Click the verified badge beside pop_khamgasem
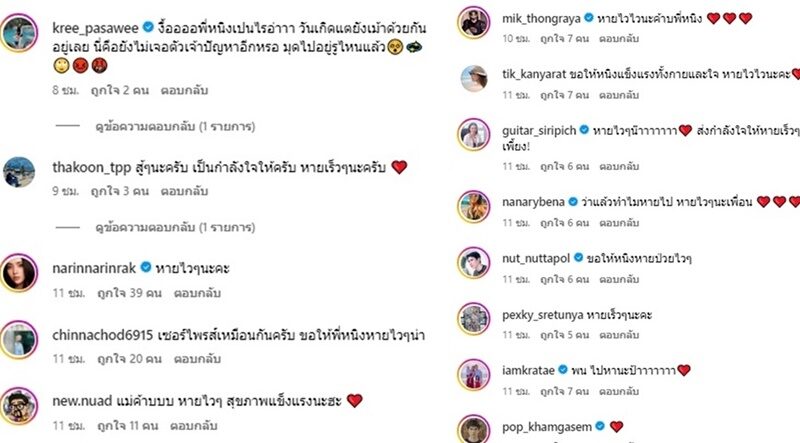The height and width of the screenshot is (443, 800). pyautogui.click(x=601, y=426)
